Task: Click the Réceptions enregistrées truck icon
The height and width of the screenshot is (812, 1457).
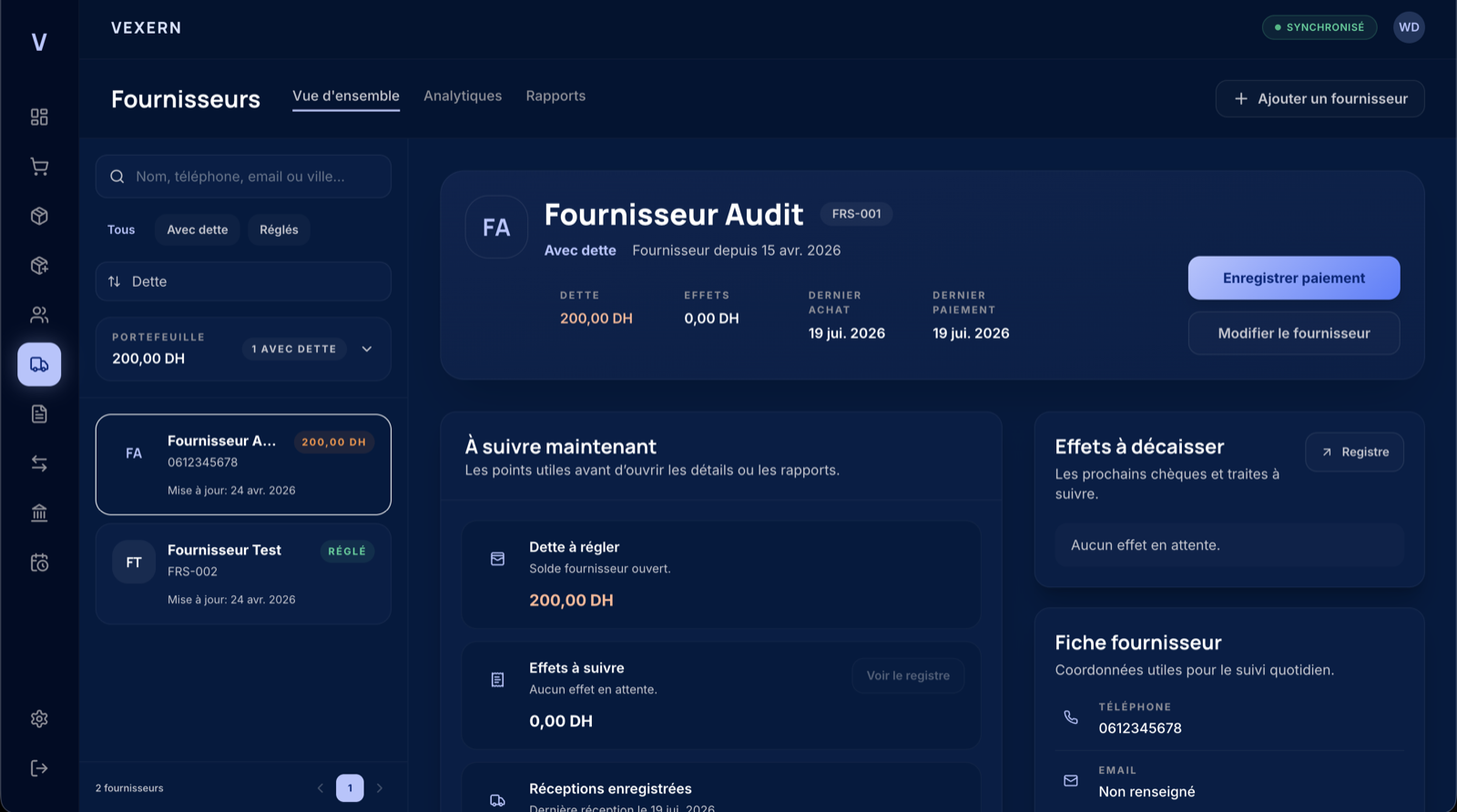Action: pos(497,800)
